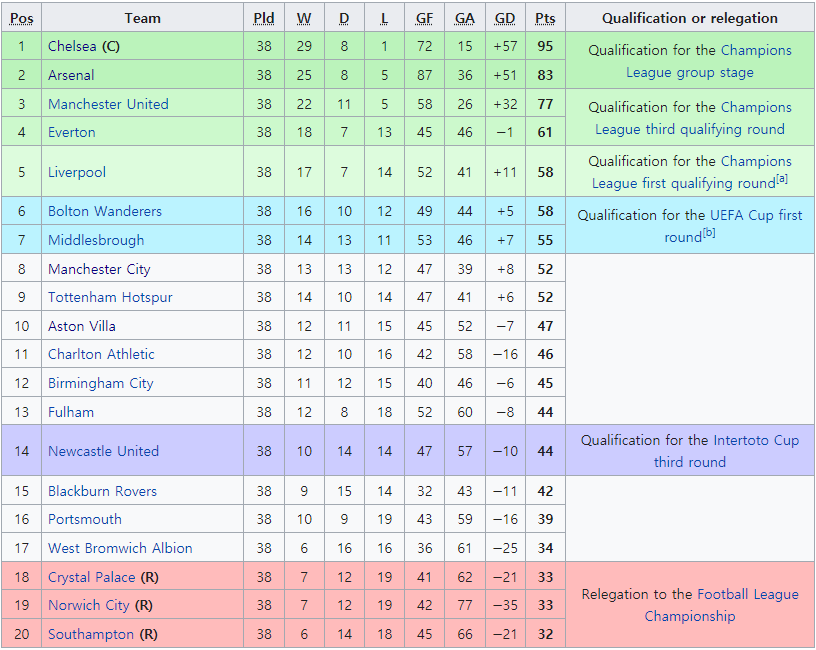Open footnote [a] next to first qualifying round
The width and height of the screenshot is (816, 650).
782,180
